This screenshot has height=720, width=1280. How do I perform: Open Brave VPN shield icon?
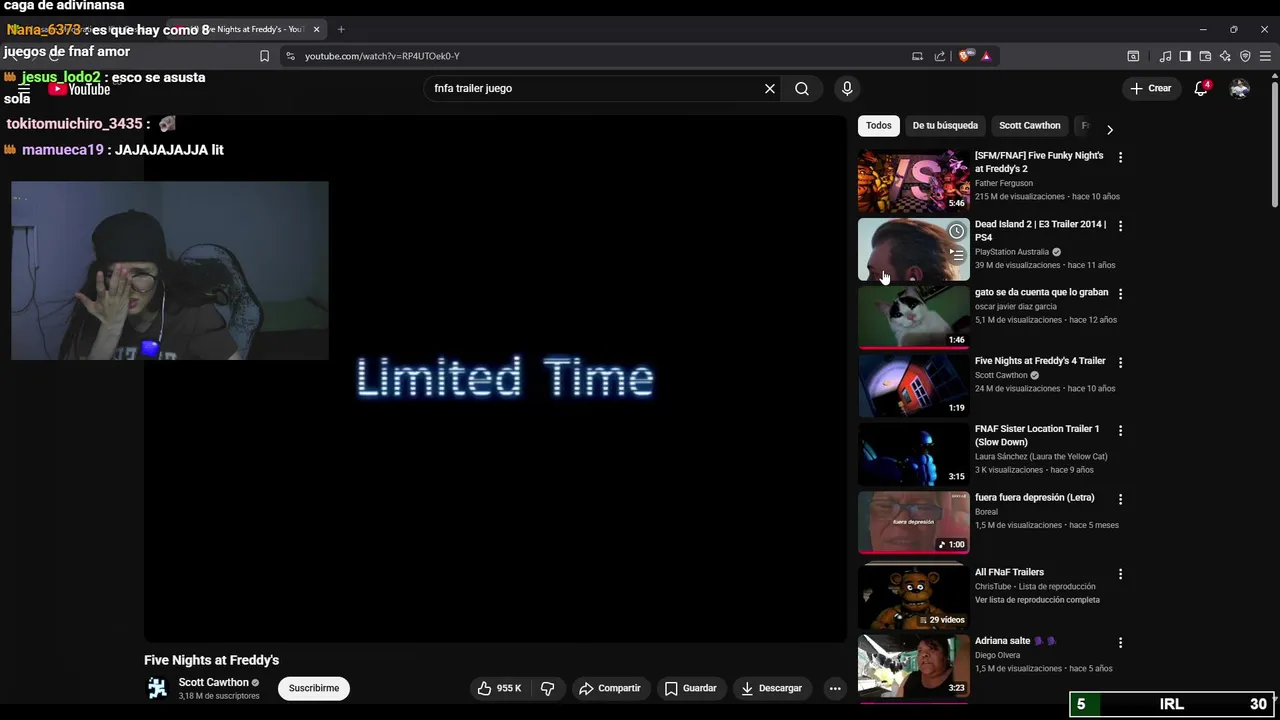click(1245, 56)
